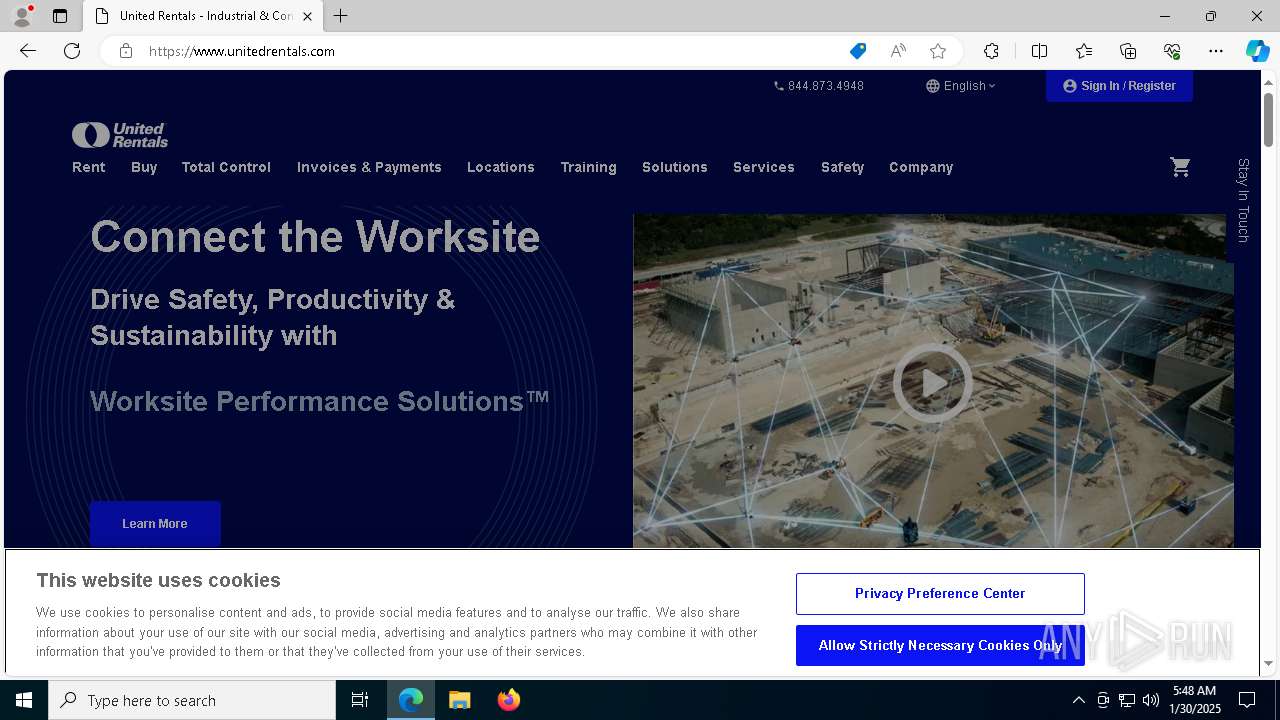Open the Safety menu
This screenshot has width=1280, height=720.
pyautogui.click(x=842, y=167)
